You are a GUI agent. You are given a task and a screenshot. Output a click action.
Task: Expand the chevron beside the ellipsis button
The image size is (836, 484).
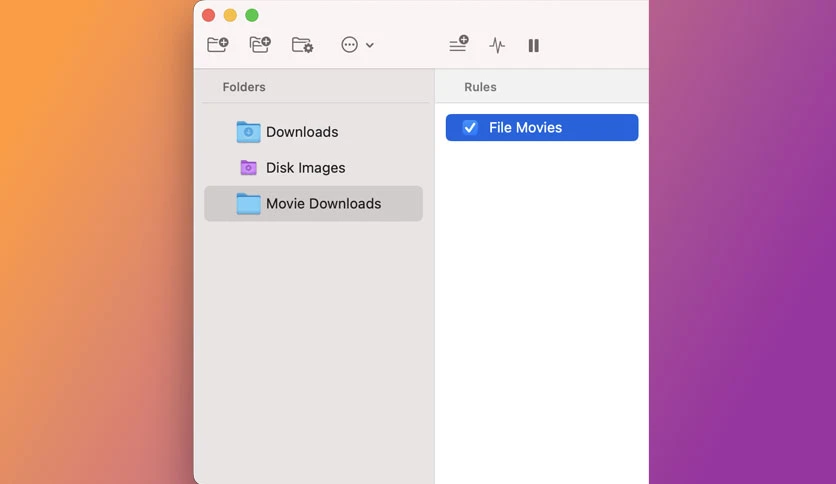[369, 45]
